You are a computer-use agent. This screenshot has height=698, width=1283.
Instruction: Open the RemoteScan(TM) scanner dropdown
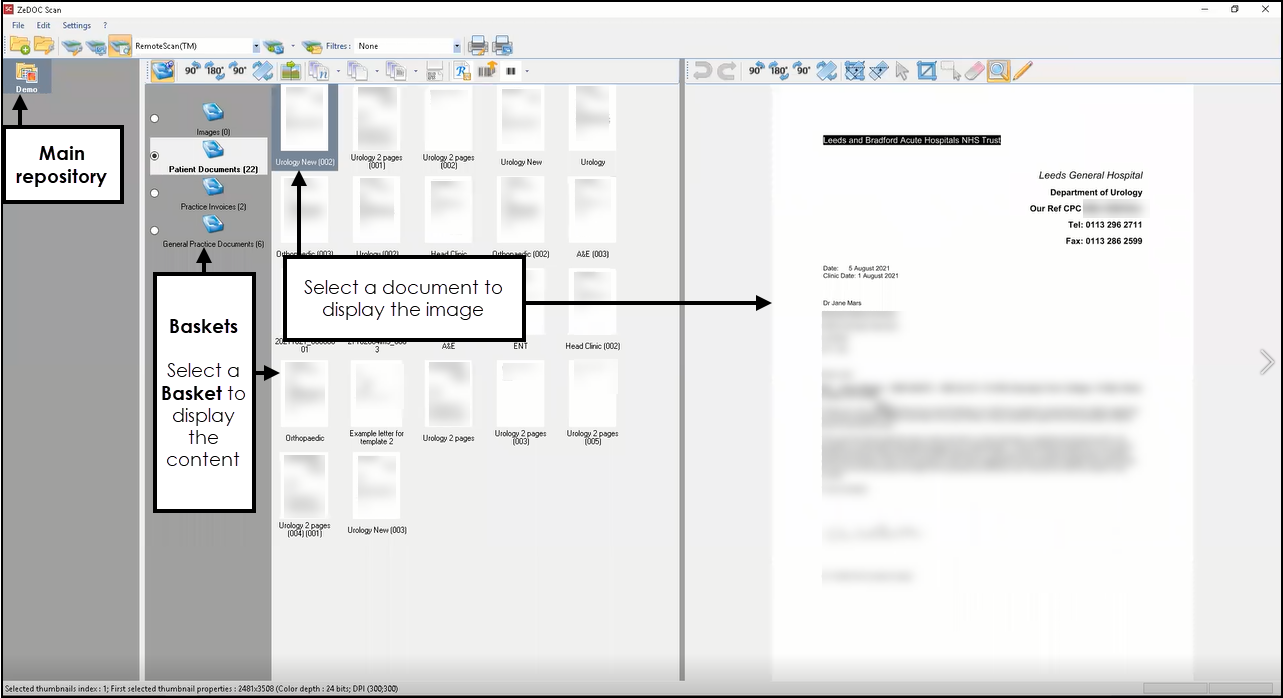click(x=256, y=46)
